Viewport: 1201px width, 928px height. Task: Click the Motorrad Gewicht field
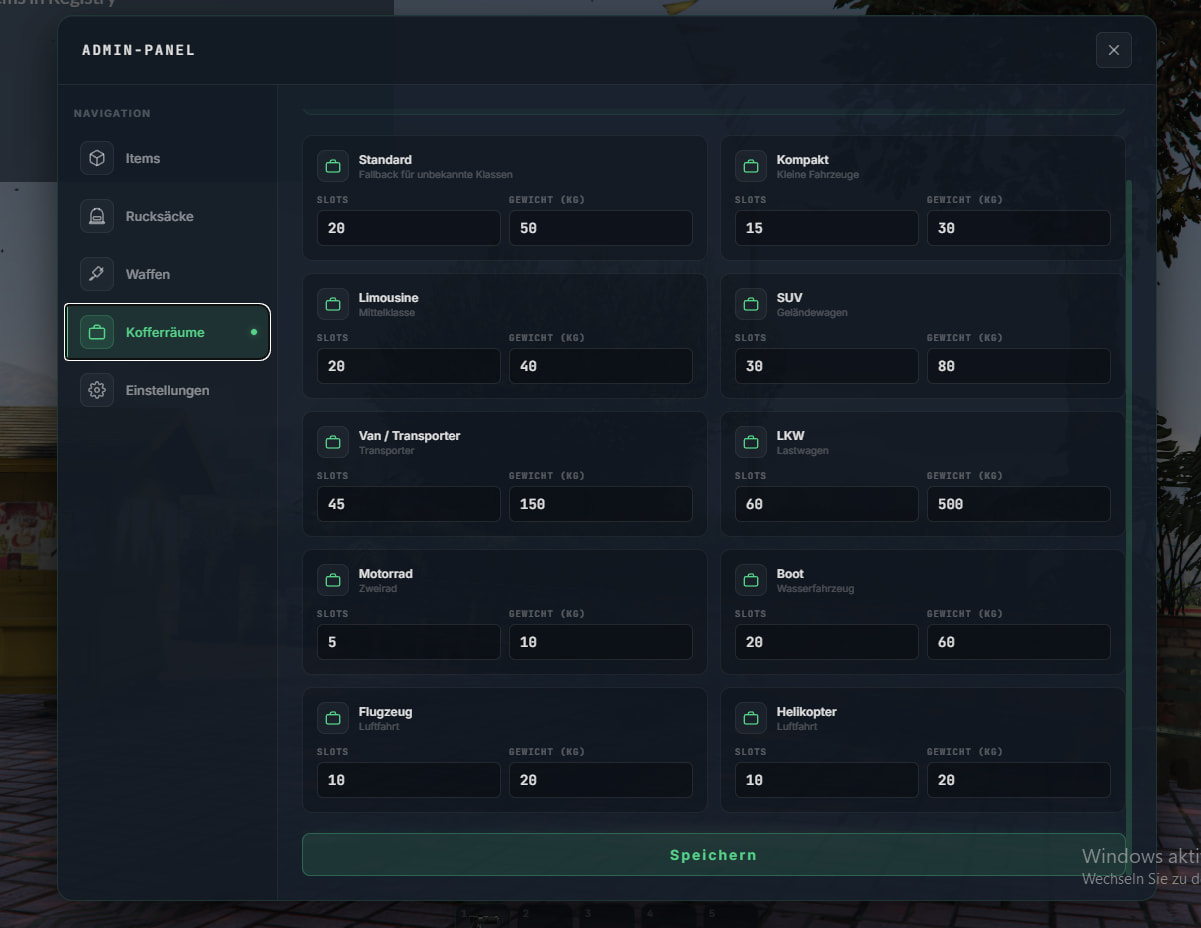click(601, 642)
